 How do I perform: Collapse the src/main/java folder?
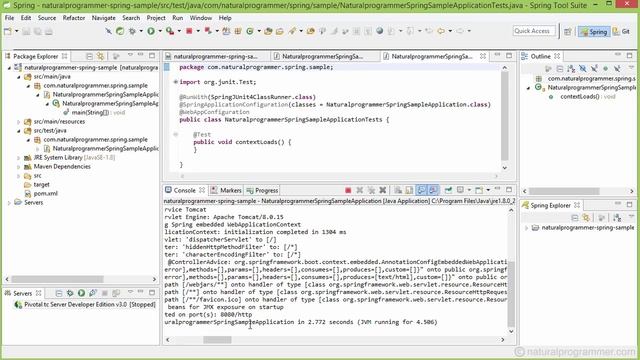click(19, 77)
